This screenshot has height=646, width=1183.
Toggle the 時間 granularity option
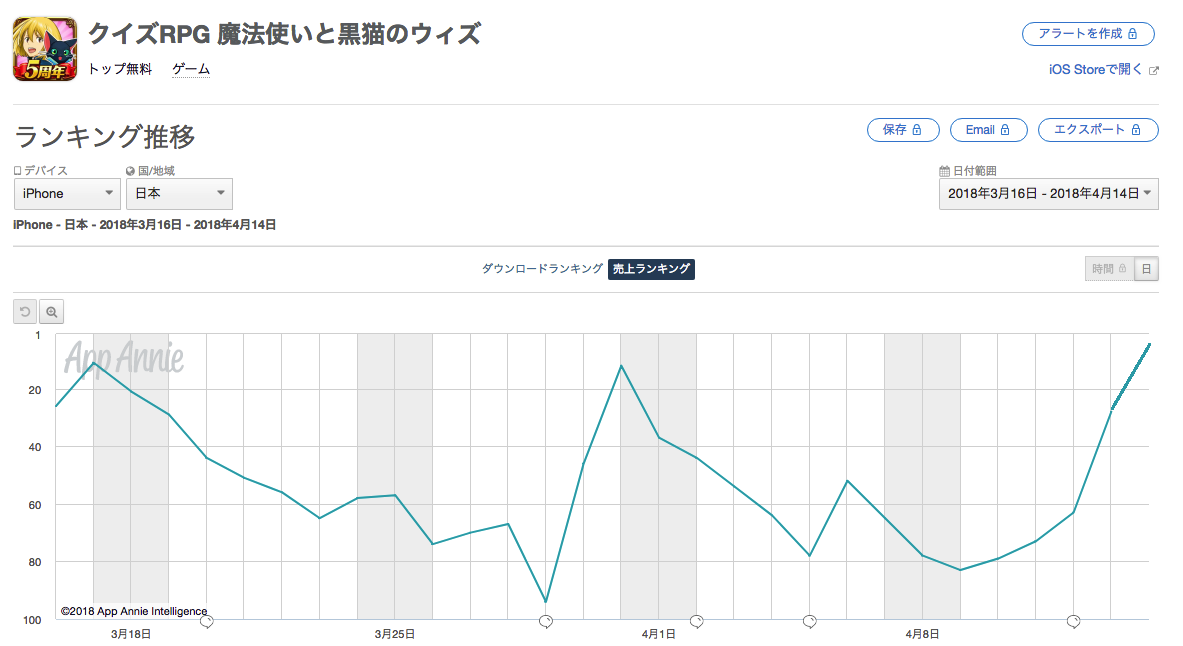[1109, 269]
